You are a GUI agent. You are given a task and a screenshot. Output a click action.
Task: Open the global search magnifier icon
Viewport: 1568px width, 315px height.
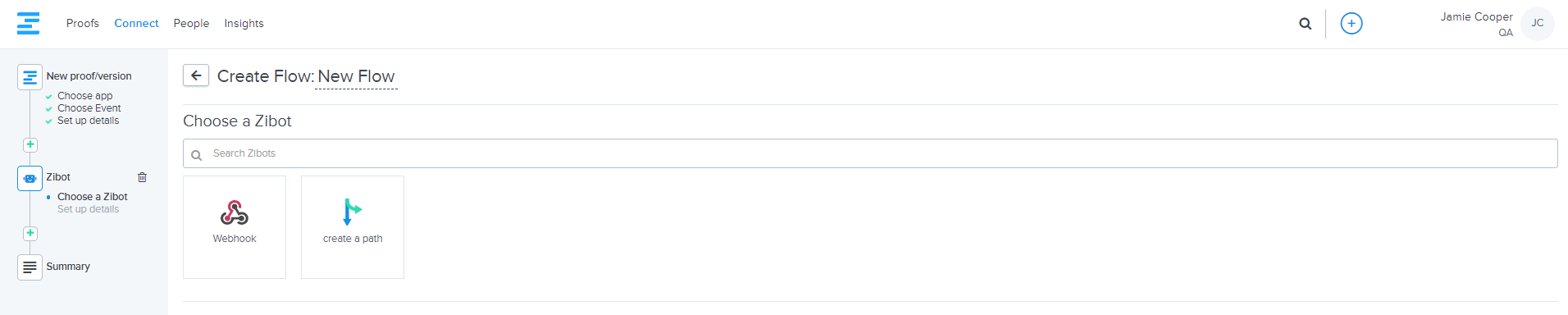point(1305,24)
